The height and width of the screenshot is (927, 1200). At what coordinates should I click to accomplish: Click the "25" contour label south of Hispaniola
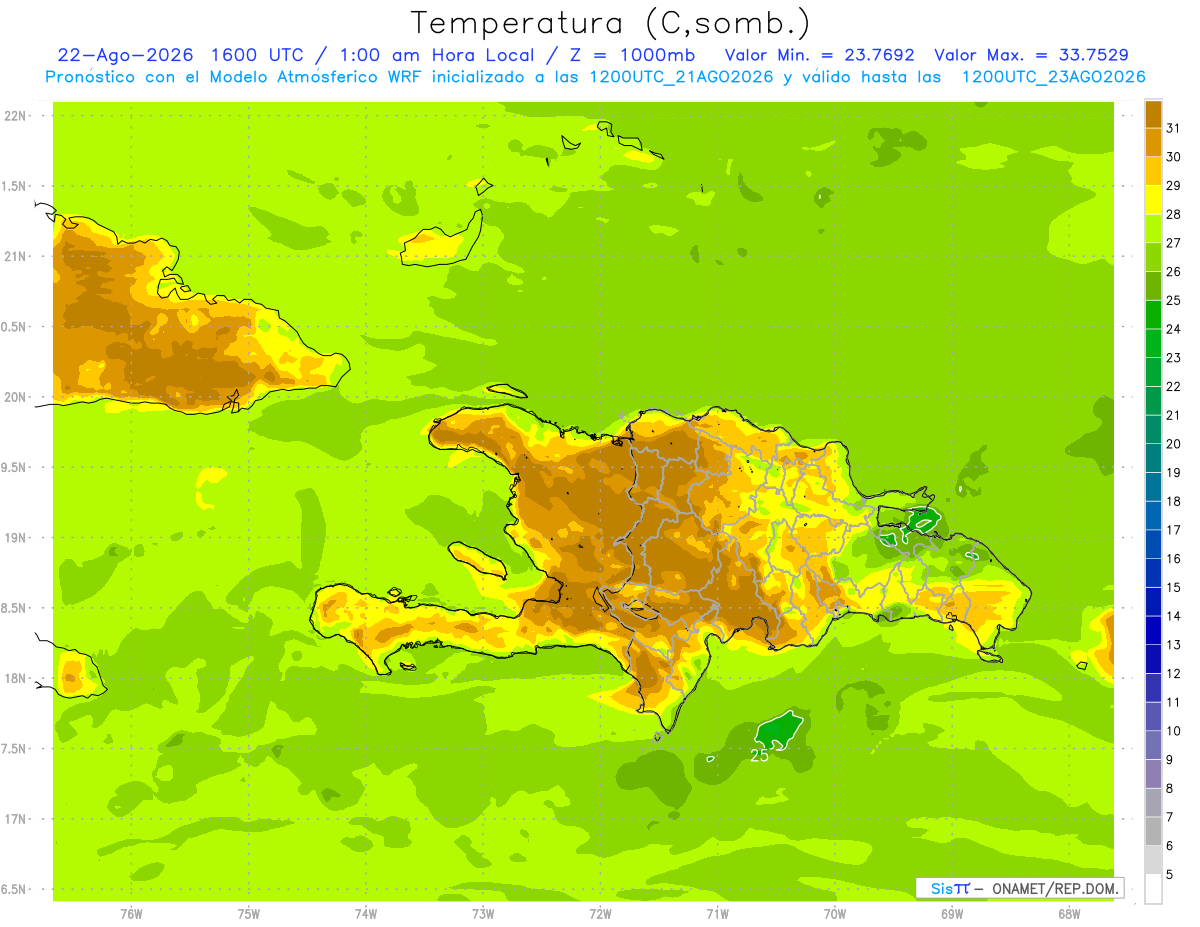click(759, 755)
